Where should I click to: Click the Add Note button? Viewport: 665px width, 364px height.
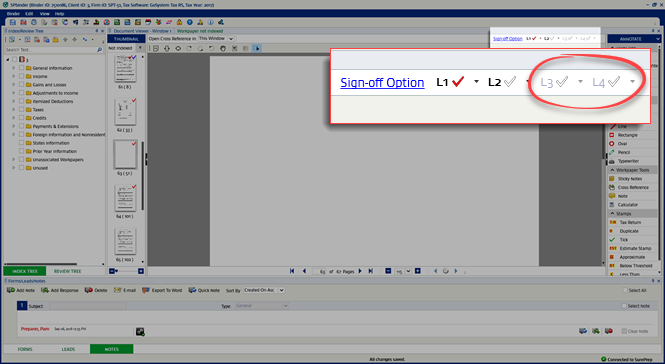click(x=21, y=290)
